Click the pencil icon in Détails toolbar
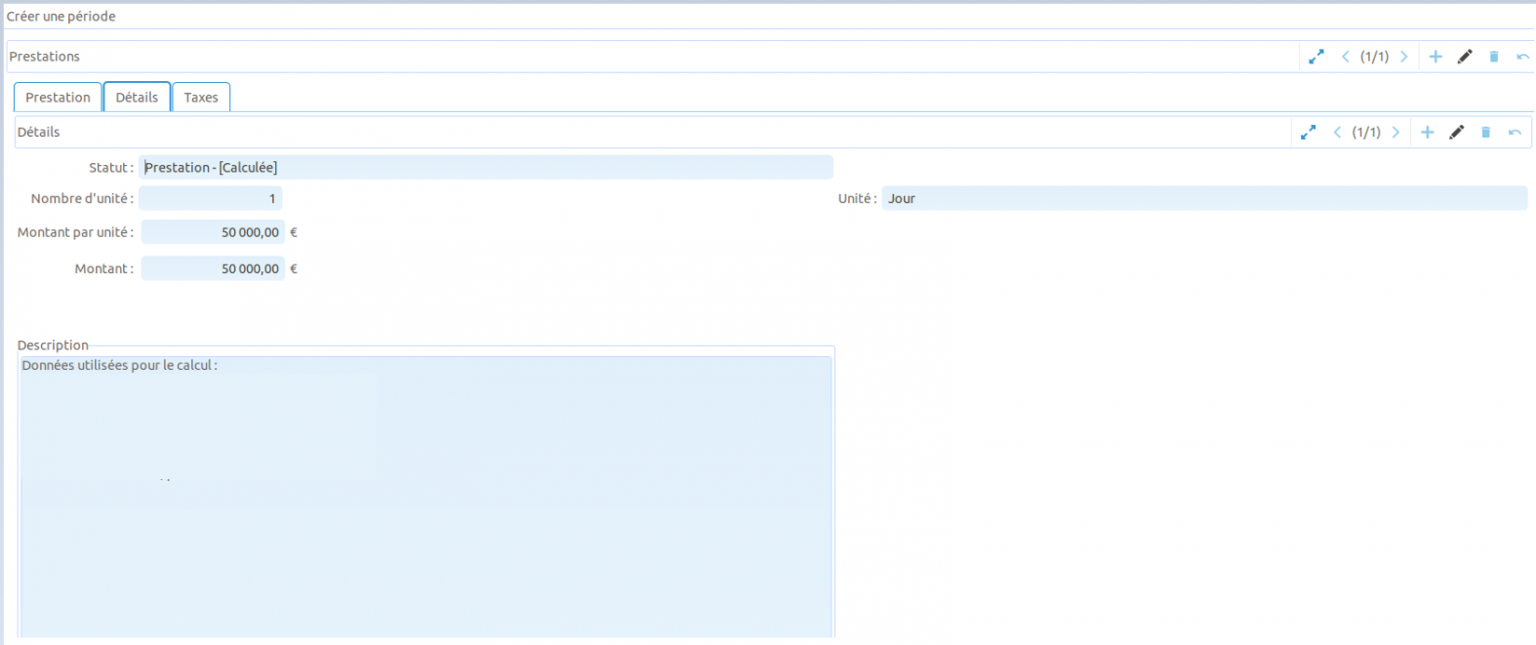Screen dimensions: 1536x645 pyautogui.click(x=1457, y=132)
